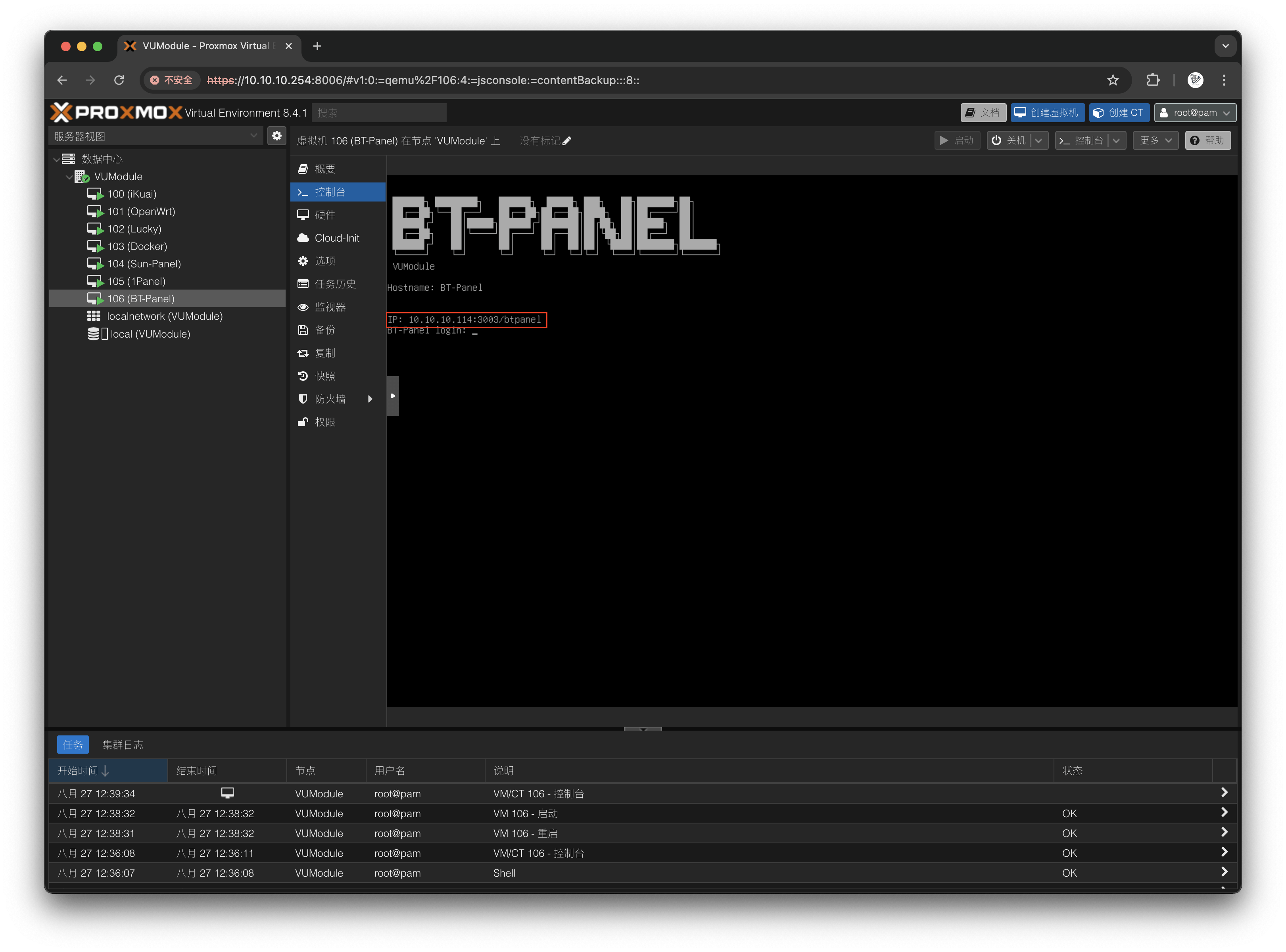
Task: Open the Hardware (硬件) section
Action: point(325,215)
